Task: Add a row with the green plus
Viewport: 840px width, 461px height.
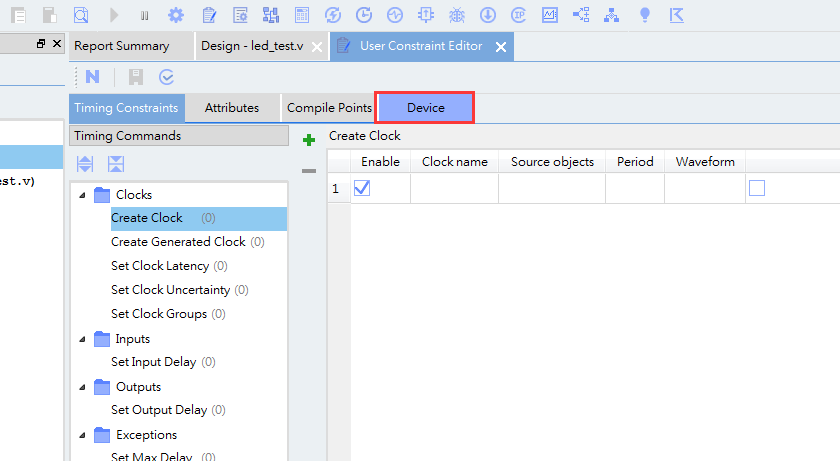Action: coord(309,140)
